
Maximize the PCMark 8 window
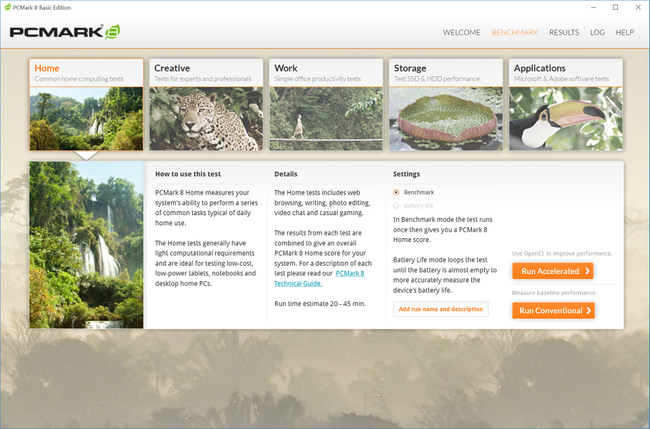click(x=616, y=7)
